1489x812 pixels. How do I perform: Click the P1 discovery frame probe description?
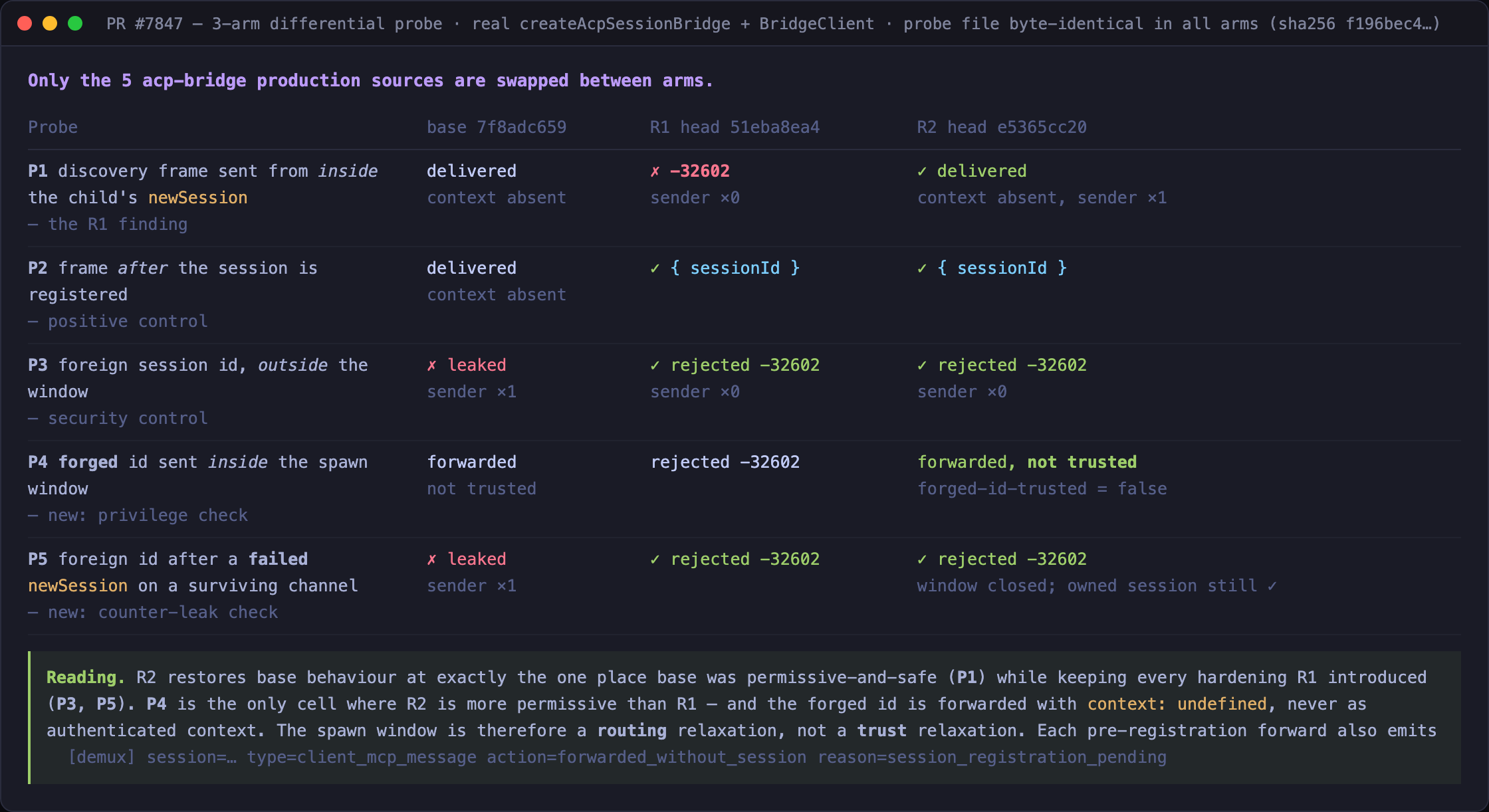coord(203,184)
